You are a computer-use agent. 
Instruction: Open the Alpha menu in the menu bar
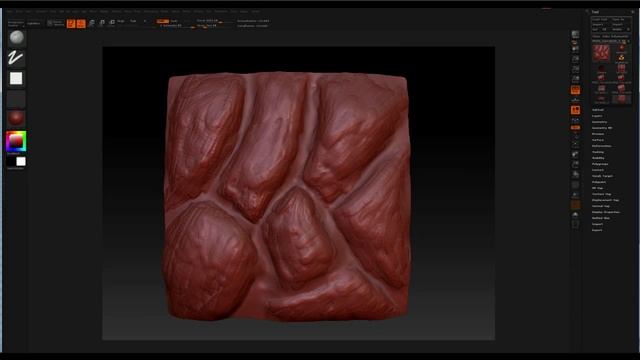tap(9, 11)
